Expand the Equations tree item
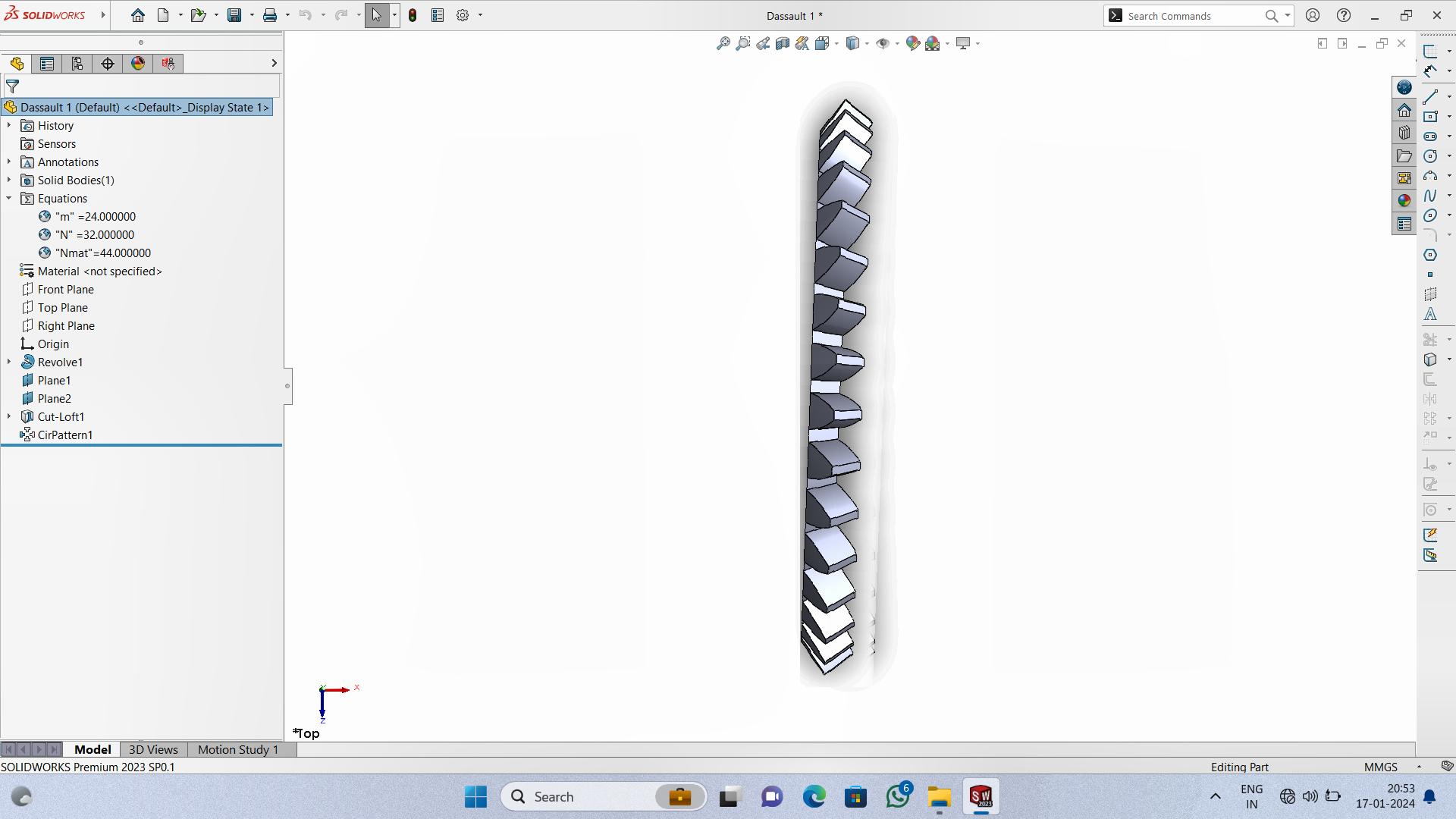The image size is (1456, 819). tap(8, 198)
